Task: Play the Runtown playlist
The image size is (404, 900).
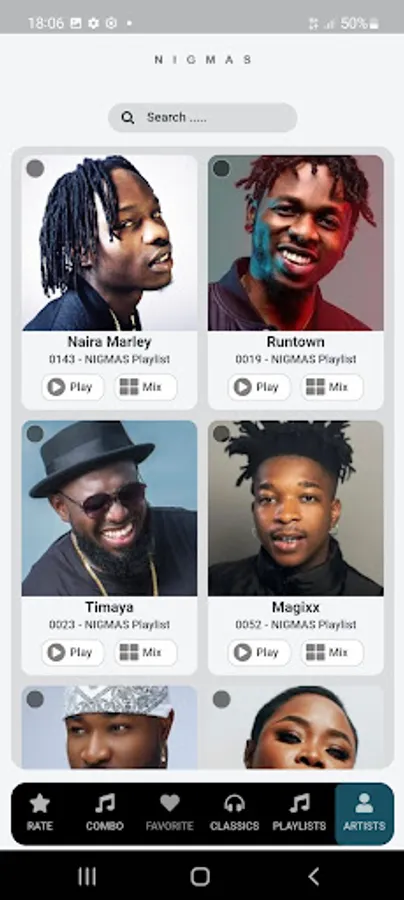Action: click(x=259, y=387)
